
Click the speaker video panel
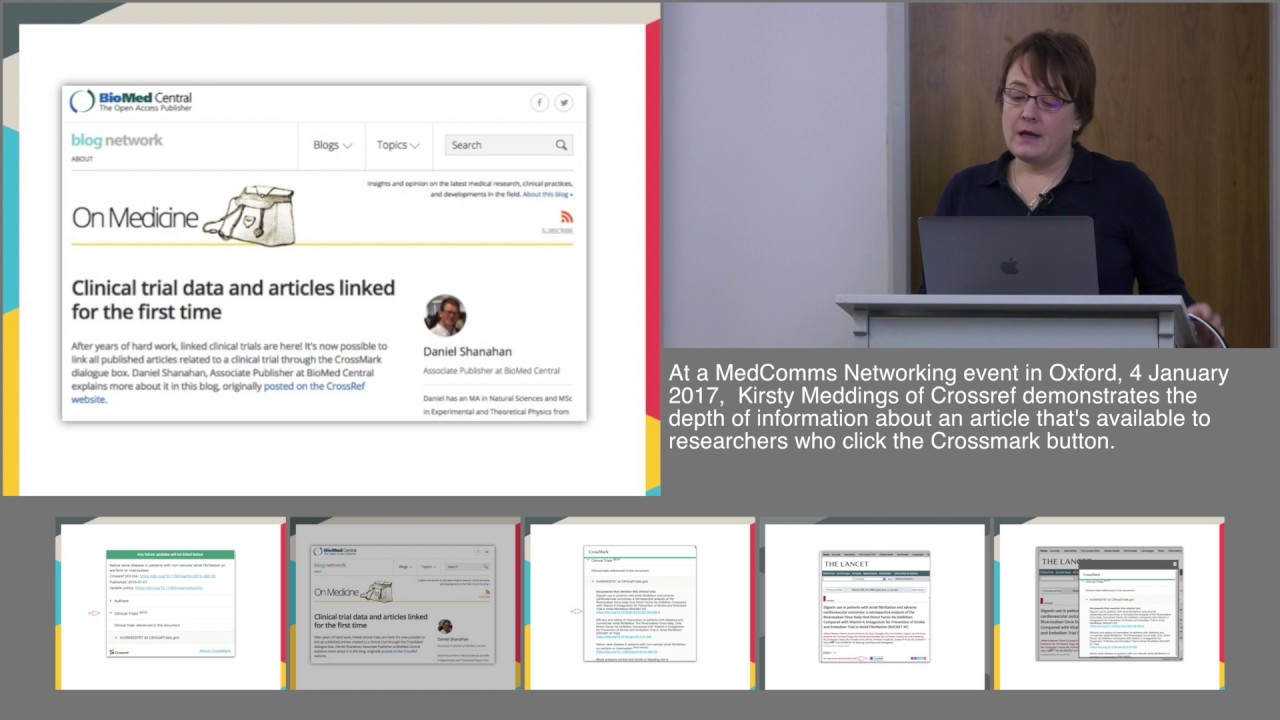[x=971, y=175]
